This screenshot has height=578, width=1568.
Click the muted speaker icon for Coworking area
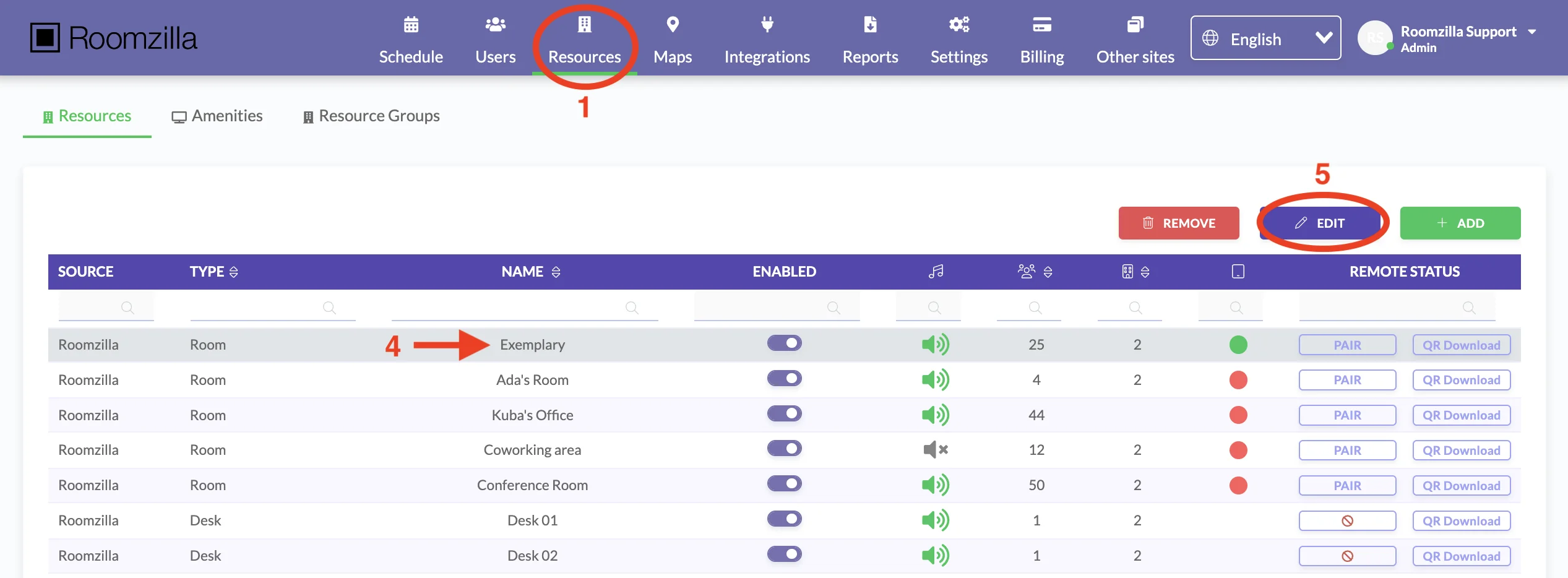935,450
